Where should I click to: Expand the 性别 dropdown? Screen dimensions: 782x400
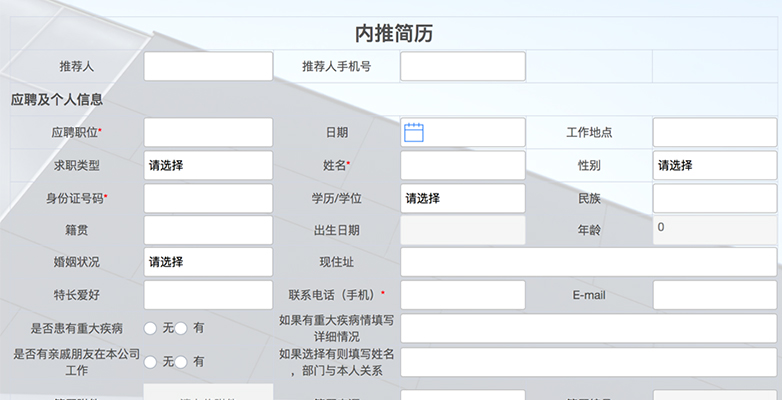point(714,165)
